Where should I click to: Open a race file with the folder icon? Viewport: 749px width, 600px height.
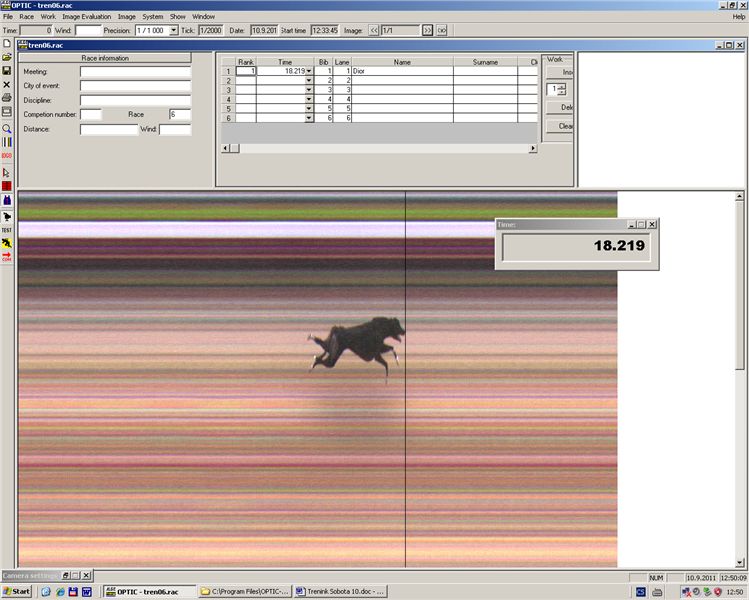[7, 57]
